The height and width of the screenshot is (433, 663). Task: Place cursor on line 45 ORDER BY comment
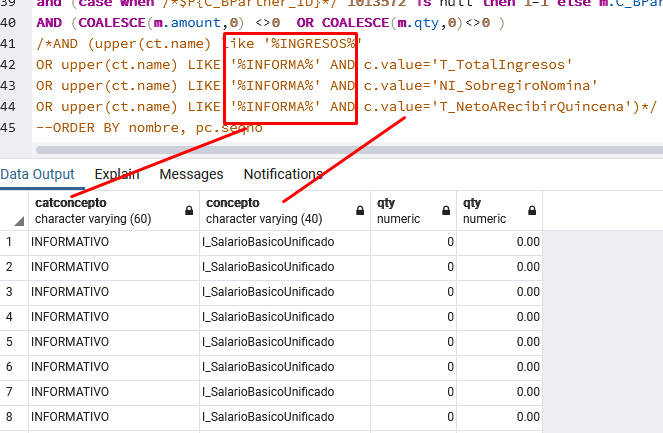coord(150,128)
